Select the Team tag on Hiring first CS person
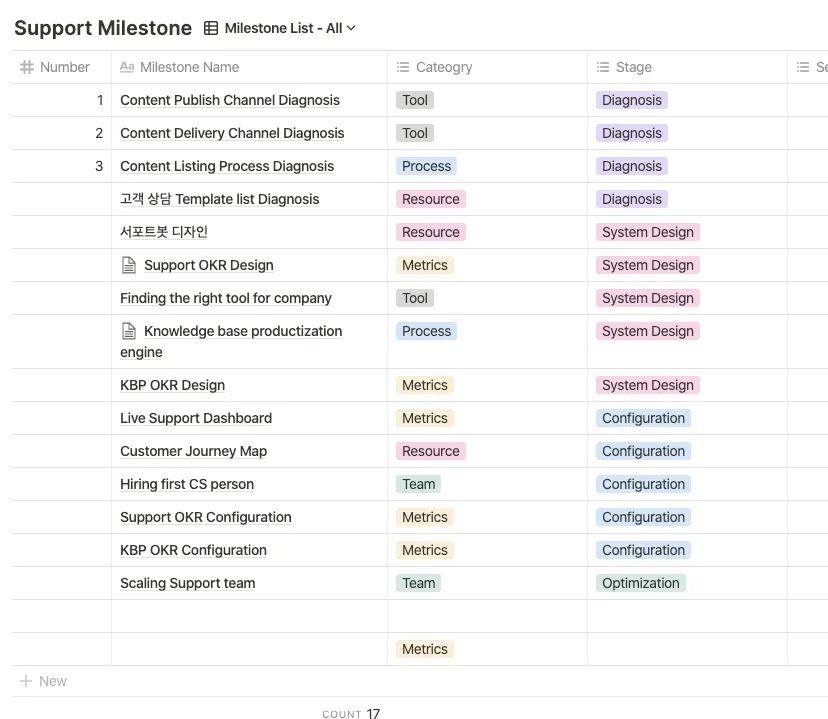 coord(419,484)
